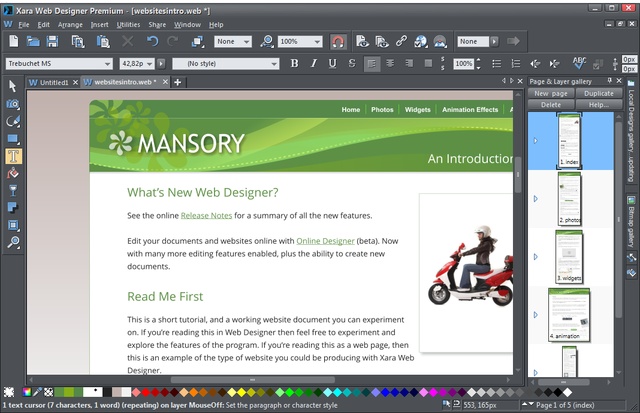The height and width of the screenshot is (413, 640).
Task: Run the ABC spell check
Action: coord(579,63)
